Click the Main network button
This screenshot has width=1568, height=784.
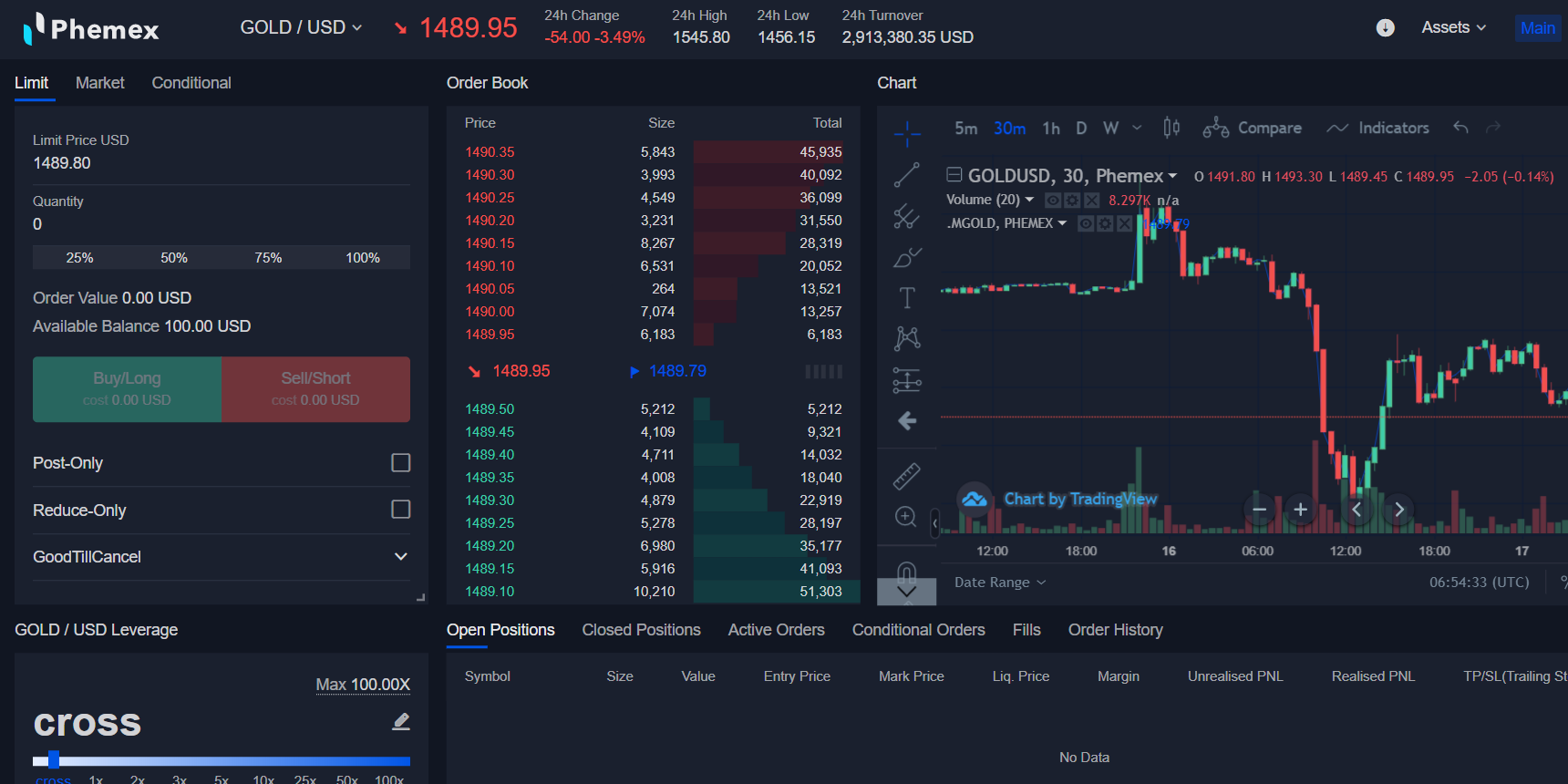1538,28
